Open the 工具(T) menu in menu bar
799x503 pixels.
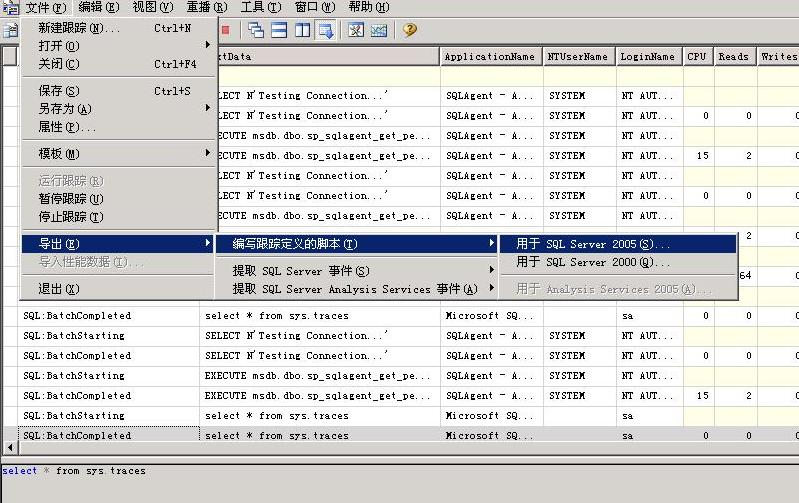coord(260,7)
